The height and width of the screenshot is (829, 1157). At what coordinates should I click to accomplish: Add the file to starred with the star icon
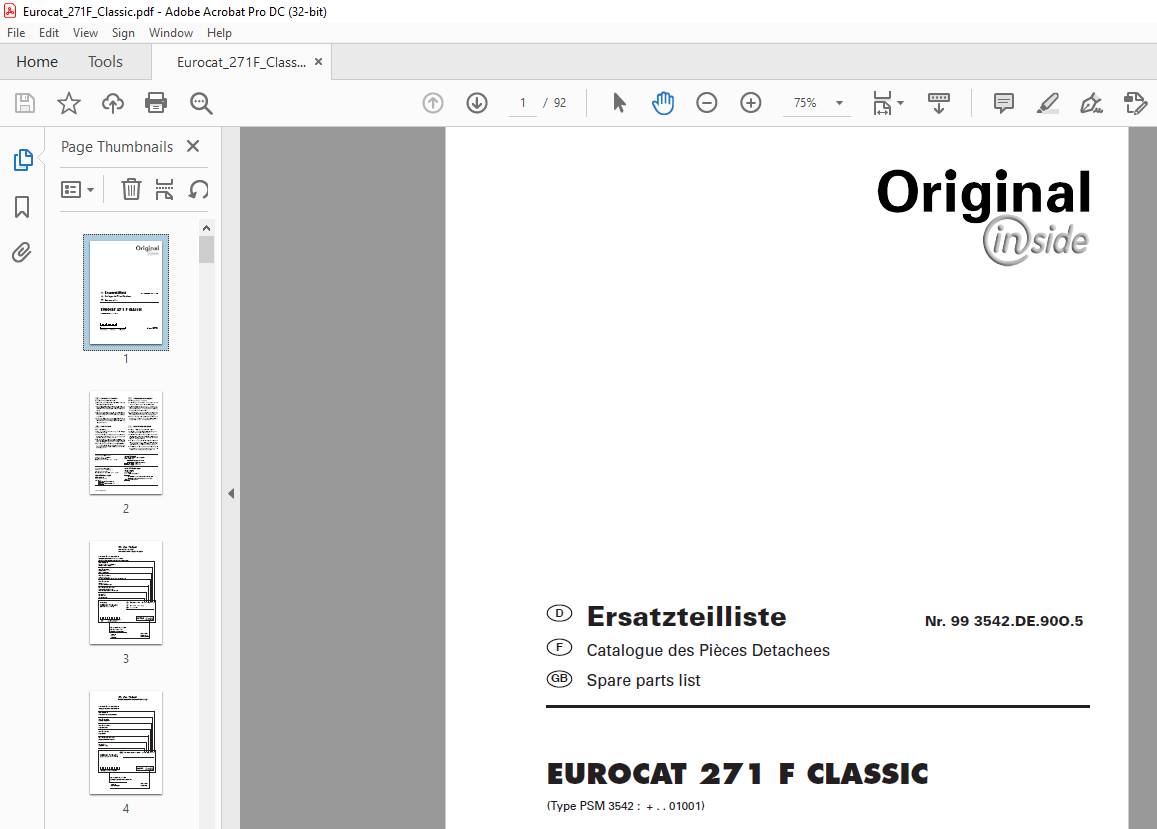(69, 103)
